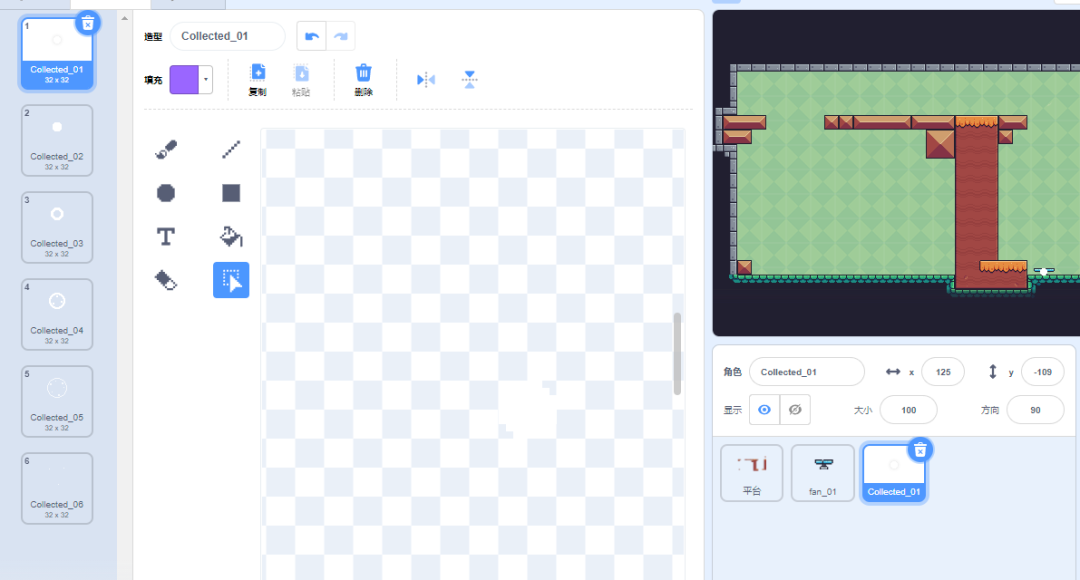Click the flip vertical icon
1080x580 pixels.
469,80
